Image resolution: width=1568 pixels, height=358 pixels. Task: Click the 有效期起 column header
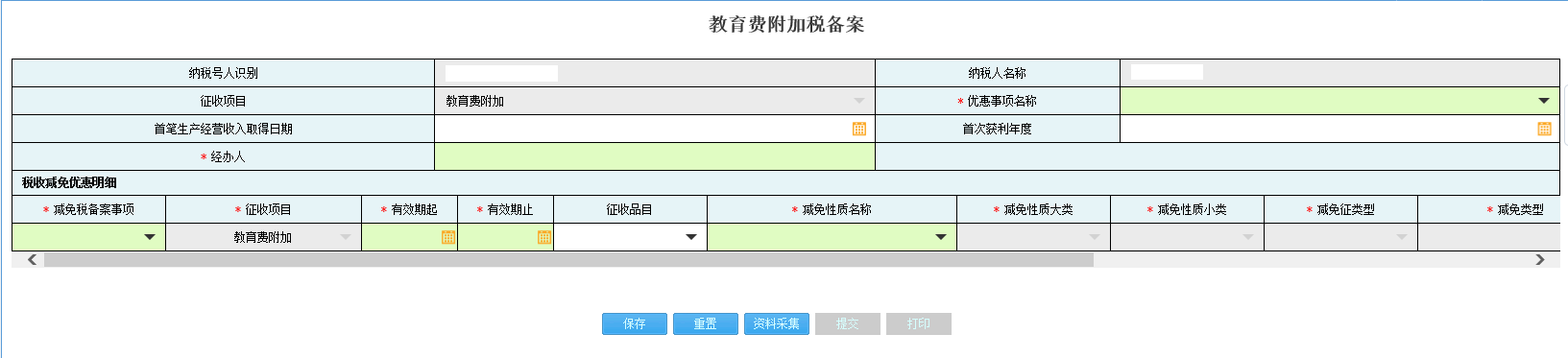409,209
